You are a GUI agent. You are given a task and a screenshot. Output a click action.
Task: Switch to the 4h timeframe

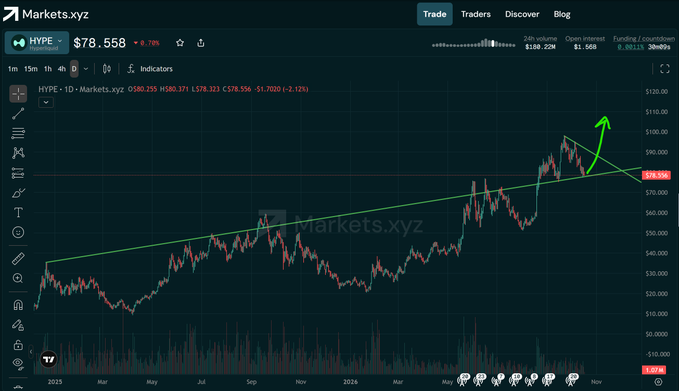62,69
